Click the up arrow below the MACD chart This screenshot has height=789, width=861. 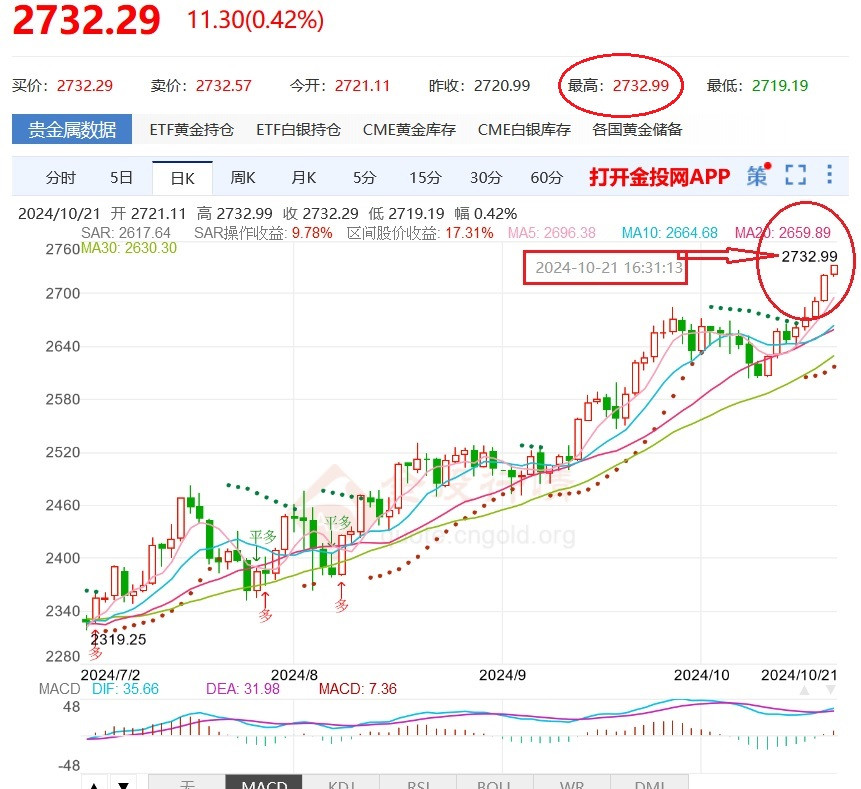(94, 782)
